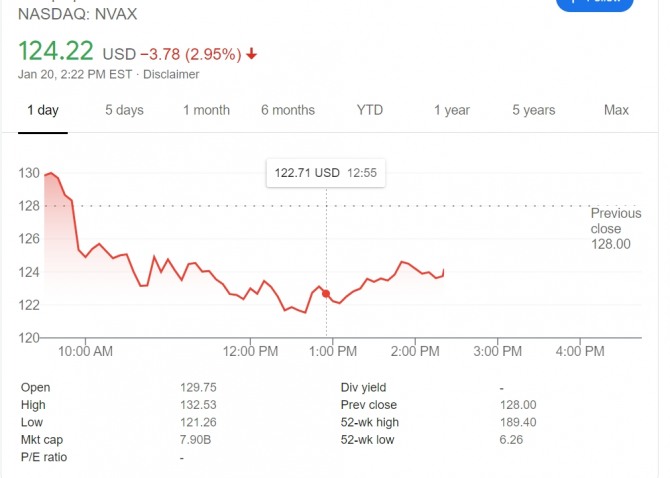Click the 124.22 current price

coord(56,52)
